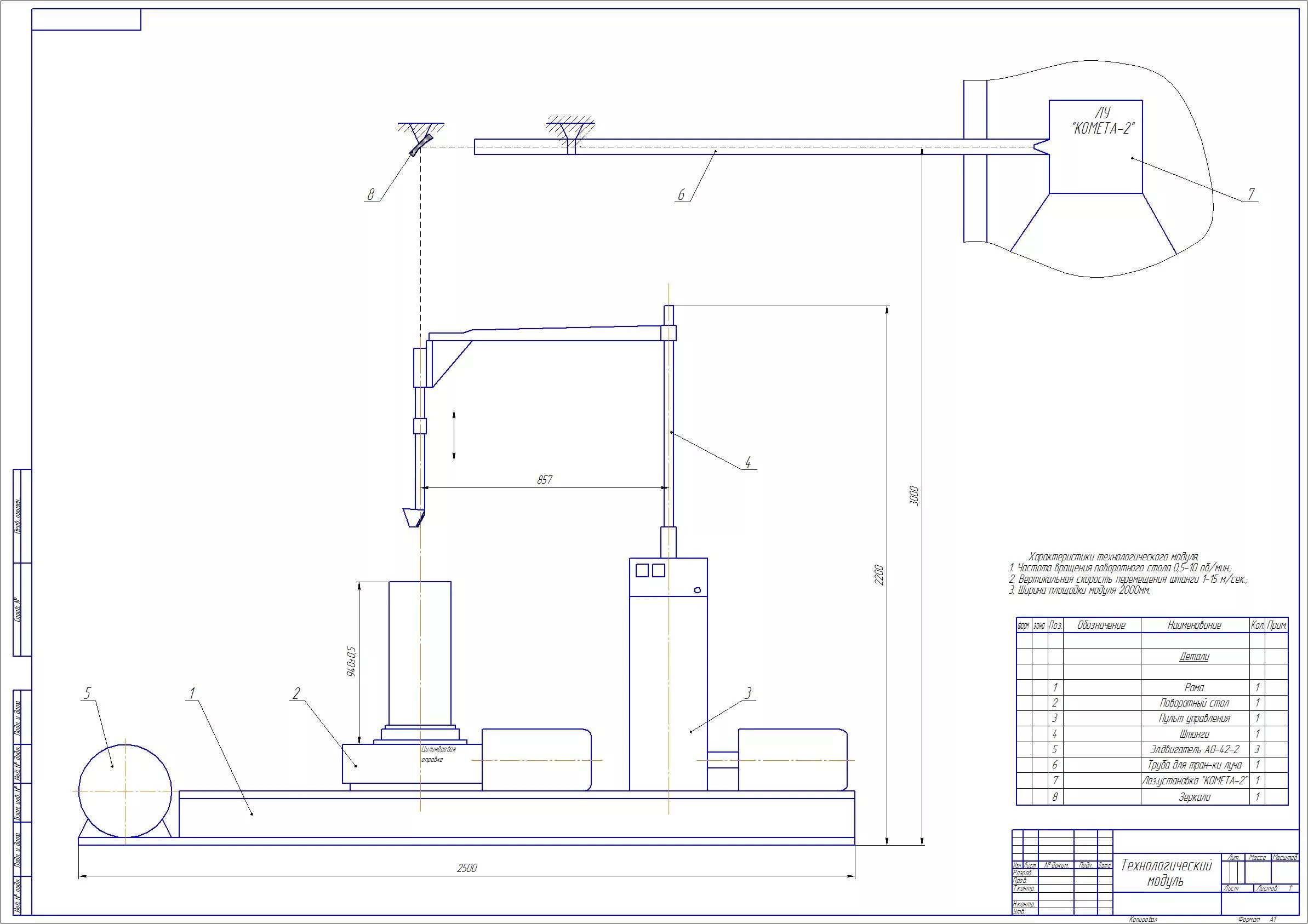Click the "Зеркало" row in the specification table
The width and height of the screenshot is (1308, 924).
(1194, 797)
